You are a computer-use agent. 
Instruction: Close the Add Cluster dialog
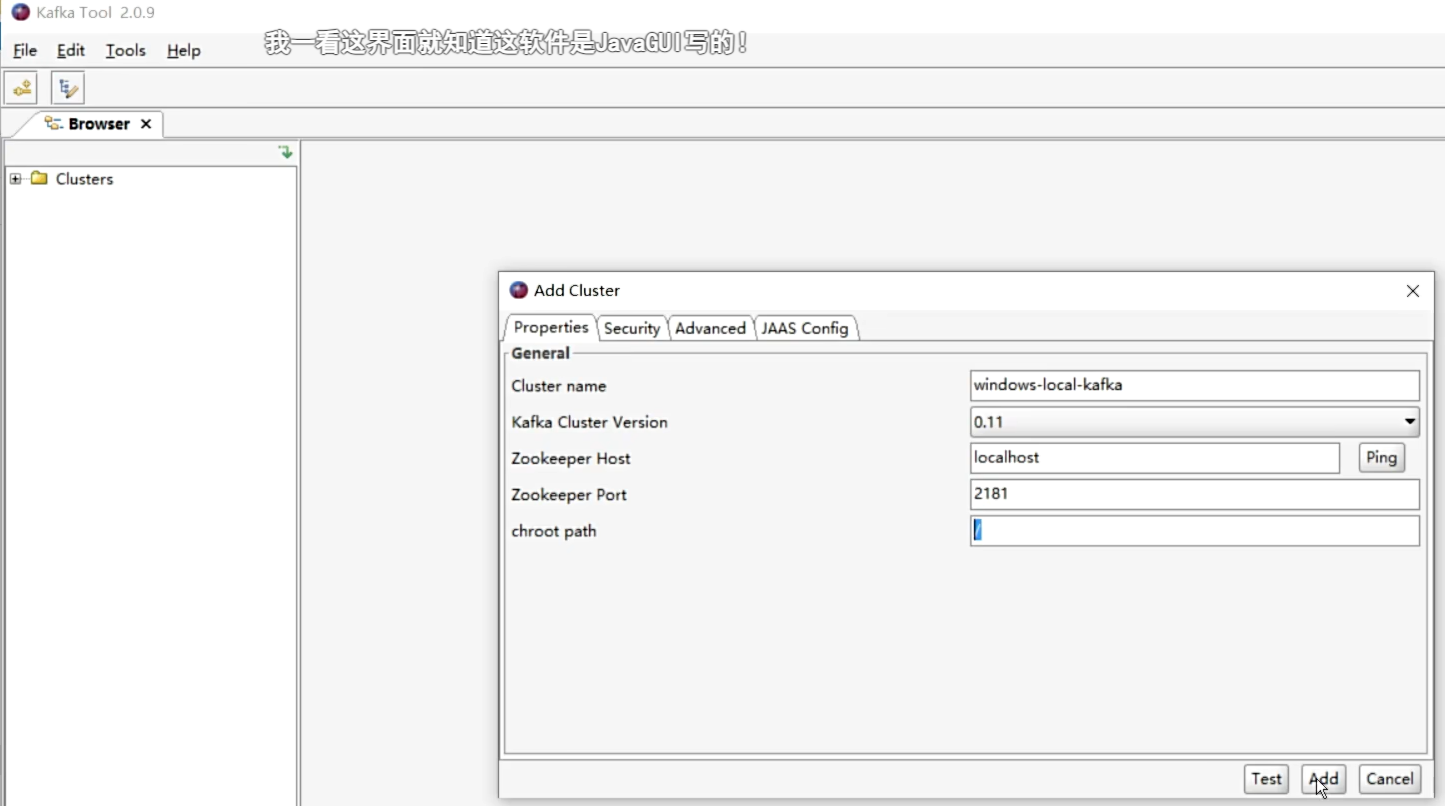pyautogui.click(x=1412, y=291)
